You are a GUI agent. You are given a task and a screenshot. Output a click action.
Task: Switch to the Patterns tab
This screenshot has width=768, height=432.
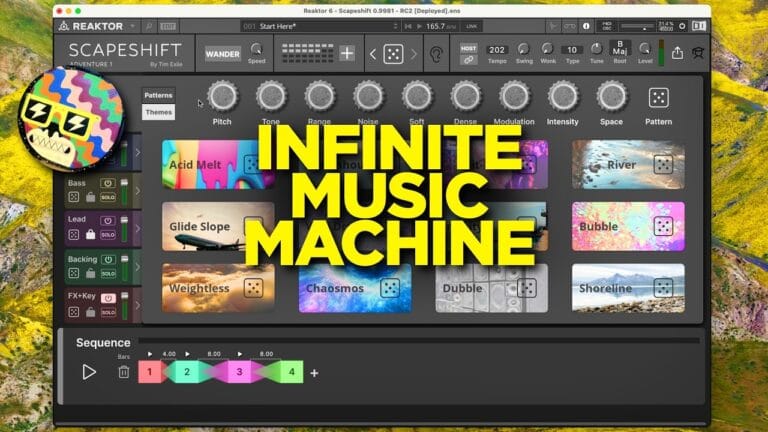click(158, 95)
